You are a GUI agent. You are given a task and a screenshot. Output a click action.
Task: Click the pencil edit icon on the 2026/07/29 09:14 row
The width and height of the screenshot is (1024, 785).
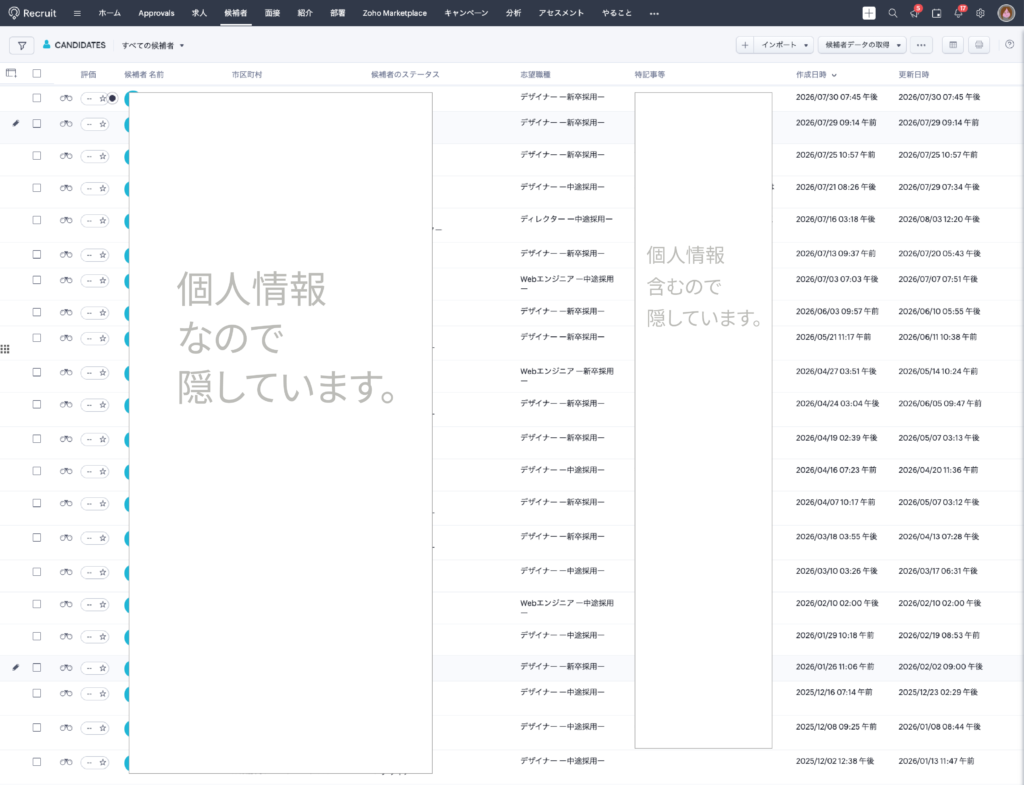tap(16, 123)
